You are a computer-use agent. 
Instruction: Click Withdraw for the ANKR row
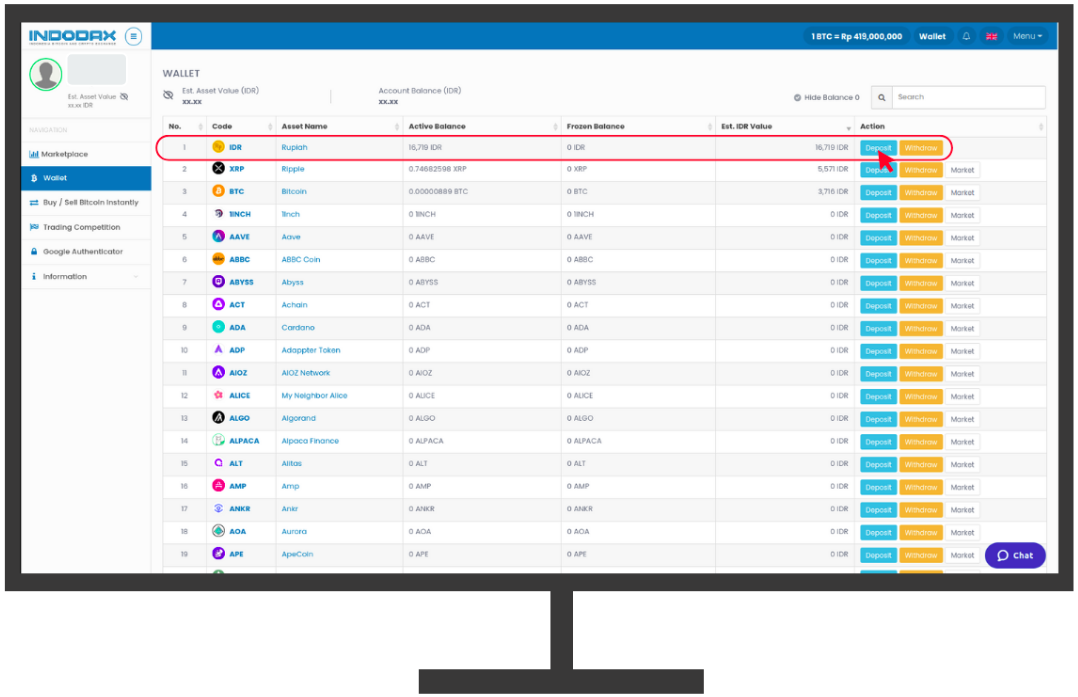click(921, 510)
